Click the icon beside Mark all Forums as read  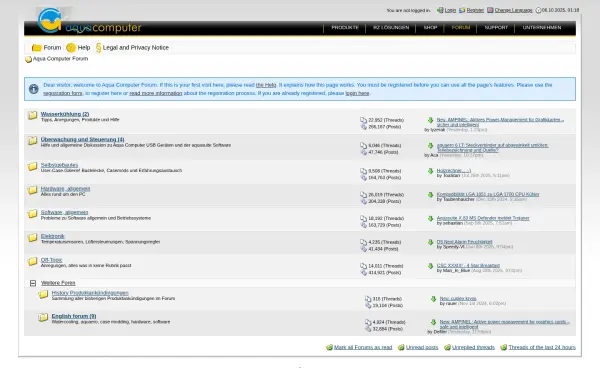pos(329,347)
